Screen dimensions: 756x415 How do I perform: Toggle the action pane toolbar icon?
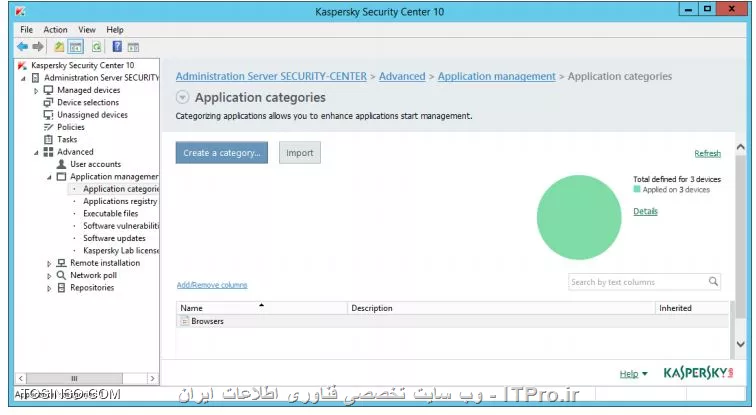[134, 47]
